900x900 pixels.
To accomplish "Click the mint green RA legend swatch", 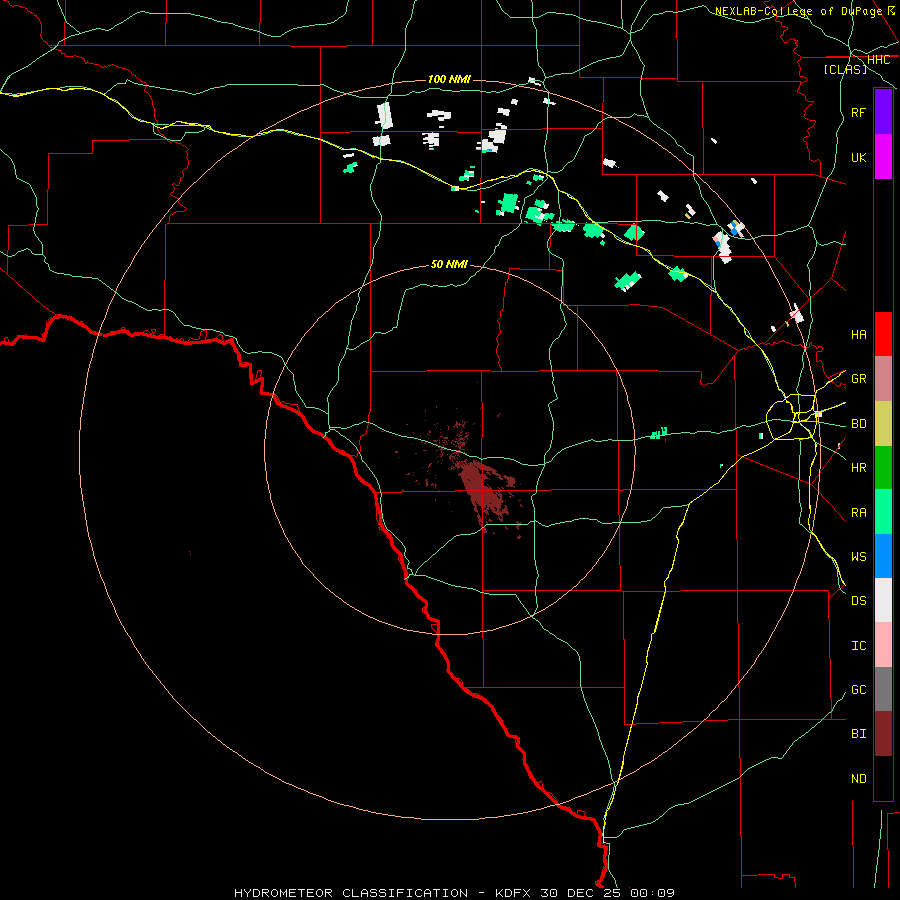I will point(883,512).
